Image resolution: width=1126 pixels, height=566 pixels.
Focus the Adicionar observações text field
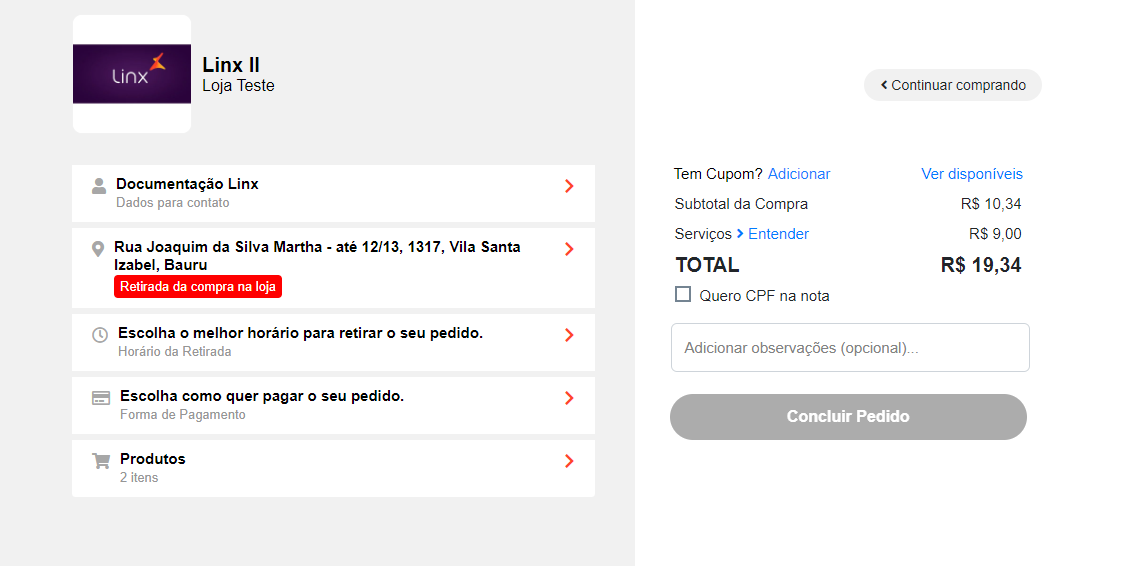tap(850, 348)
